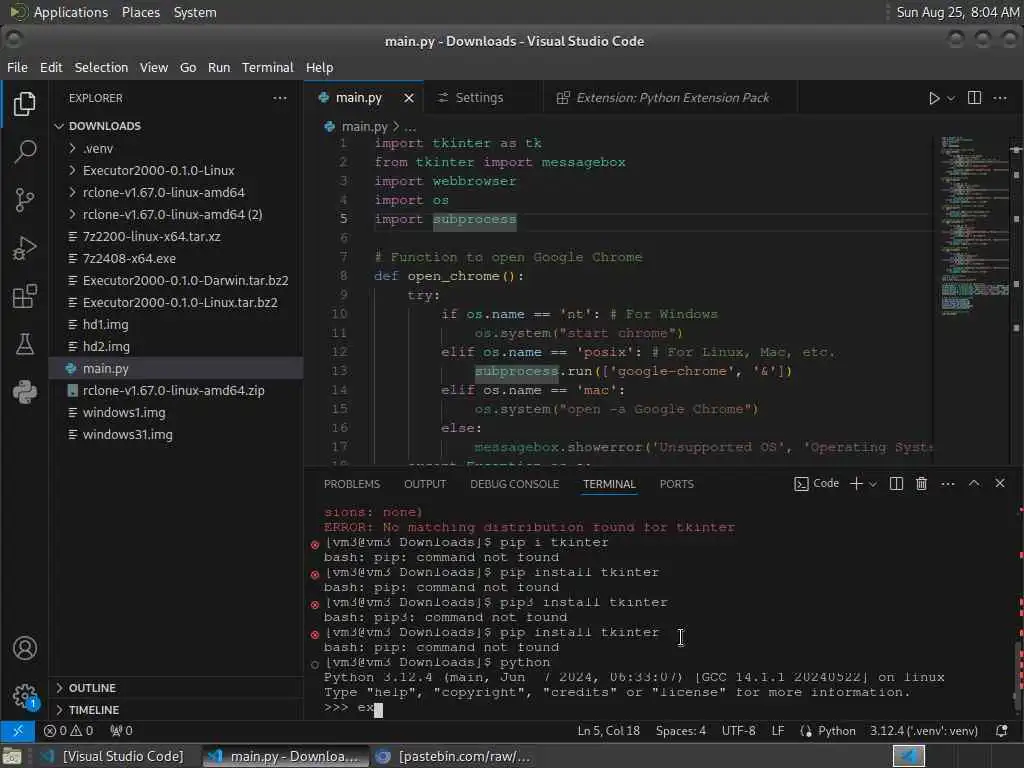Open notifications bell in status bar

[1001, 731]
